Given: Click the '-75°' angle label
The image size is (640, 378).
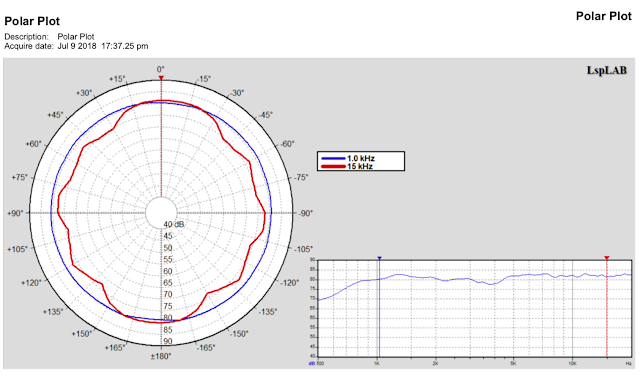Looking at the screenshot, I should (301, 178).
